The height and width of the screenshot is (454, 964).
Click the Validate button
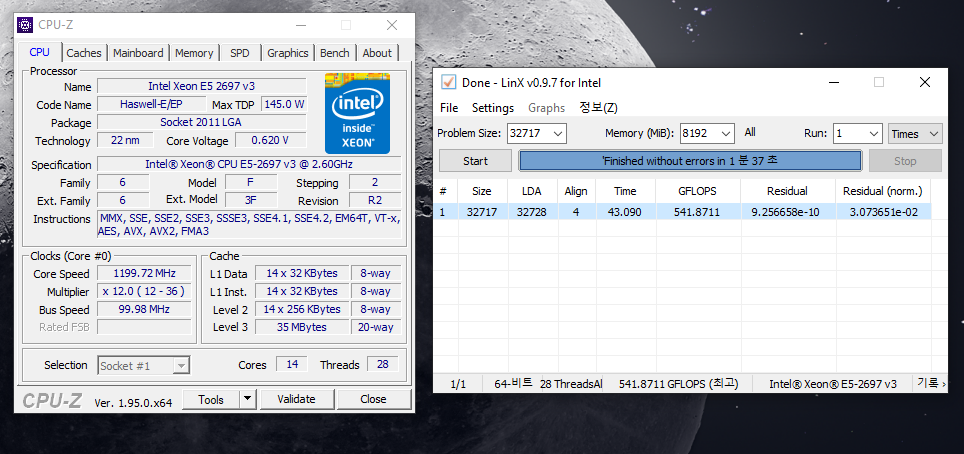pos(296,399)
